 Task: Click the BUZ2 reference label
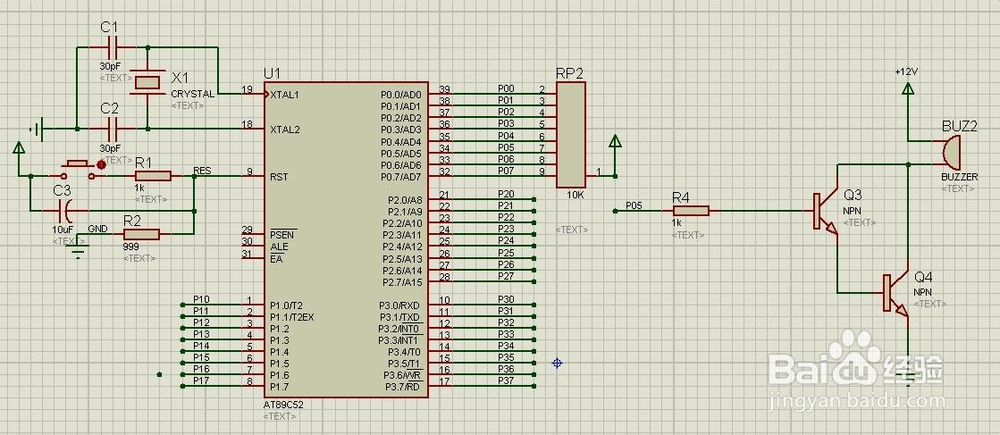click(x=959, y=126)
